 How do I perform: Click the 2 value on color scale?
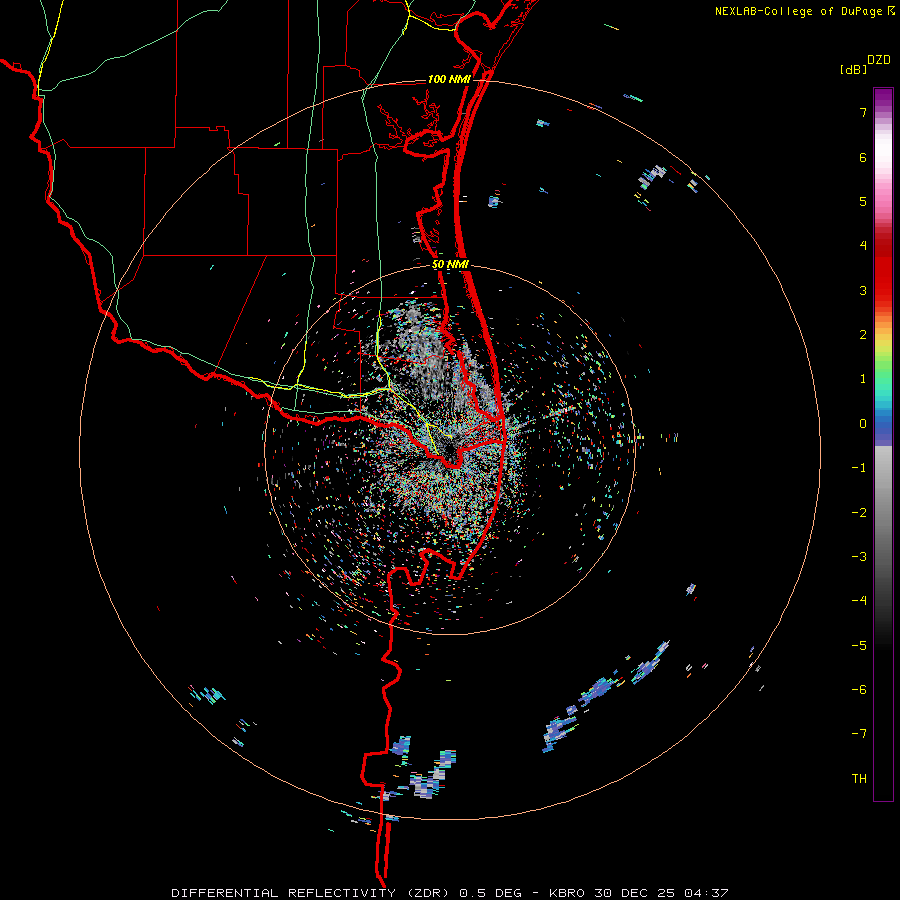(x=863, y=335)
